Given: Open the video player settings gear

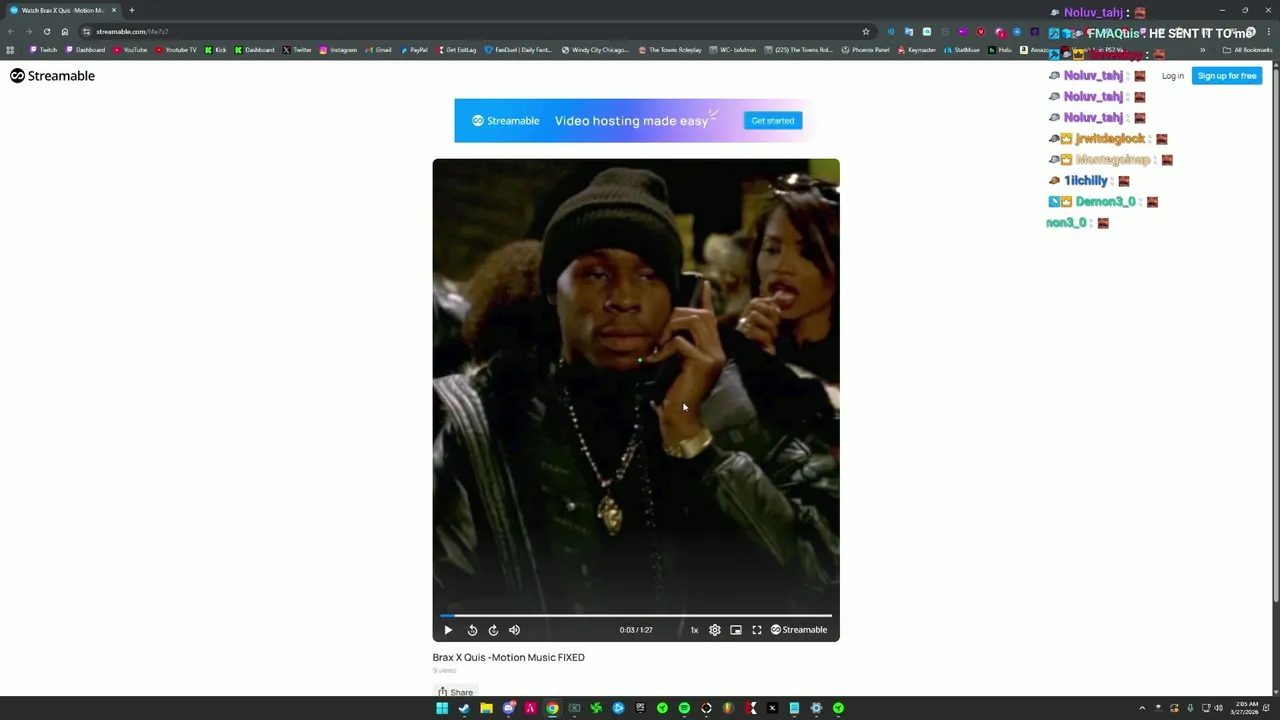Looking at the screenshot, I should (715, 630).
